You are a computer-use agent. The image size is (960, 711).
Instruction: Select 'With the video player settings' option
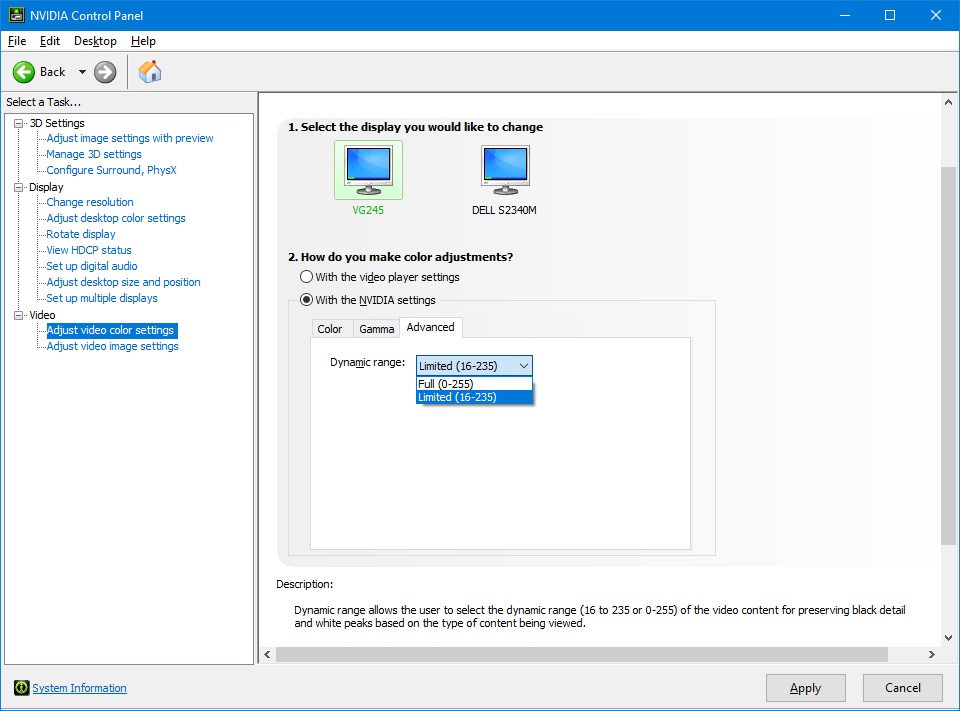click(x=307, y=277)
